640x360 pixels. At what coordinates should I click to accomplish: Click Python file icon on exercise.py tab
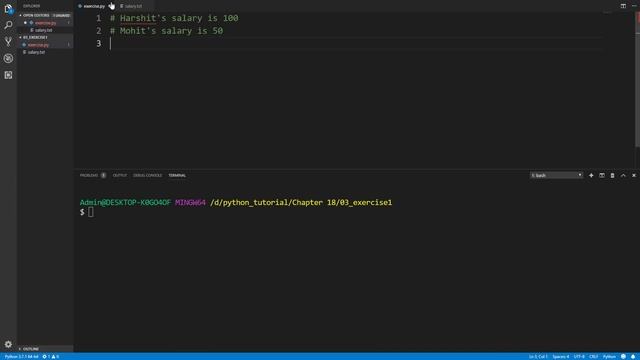80,6
